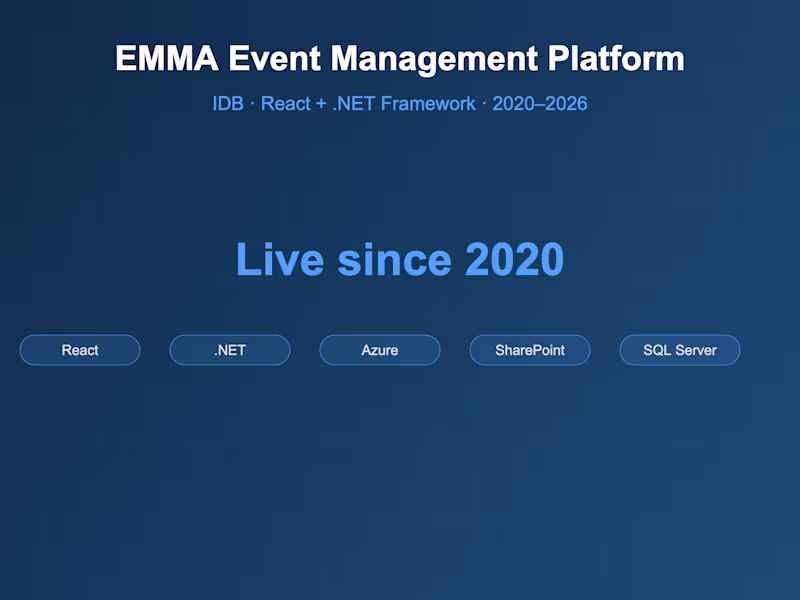
Task: Click the "Live since 2020" headline
Action: click(399, 260)
